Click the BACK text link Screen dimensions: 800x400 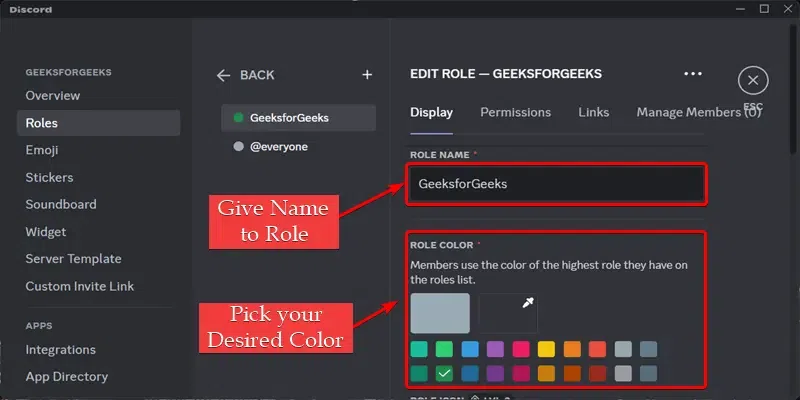pyautogui.click(x=257, y=76)
